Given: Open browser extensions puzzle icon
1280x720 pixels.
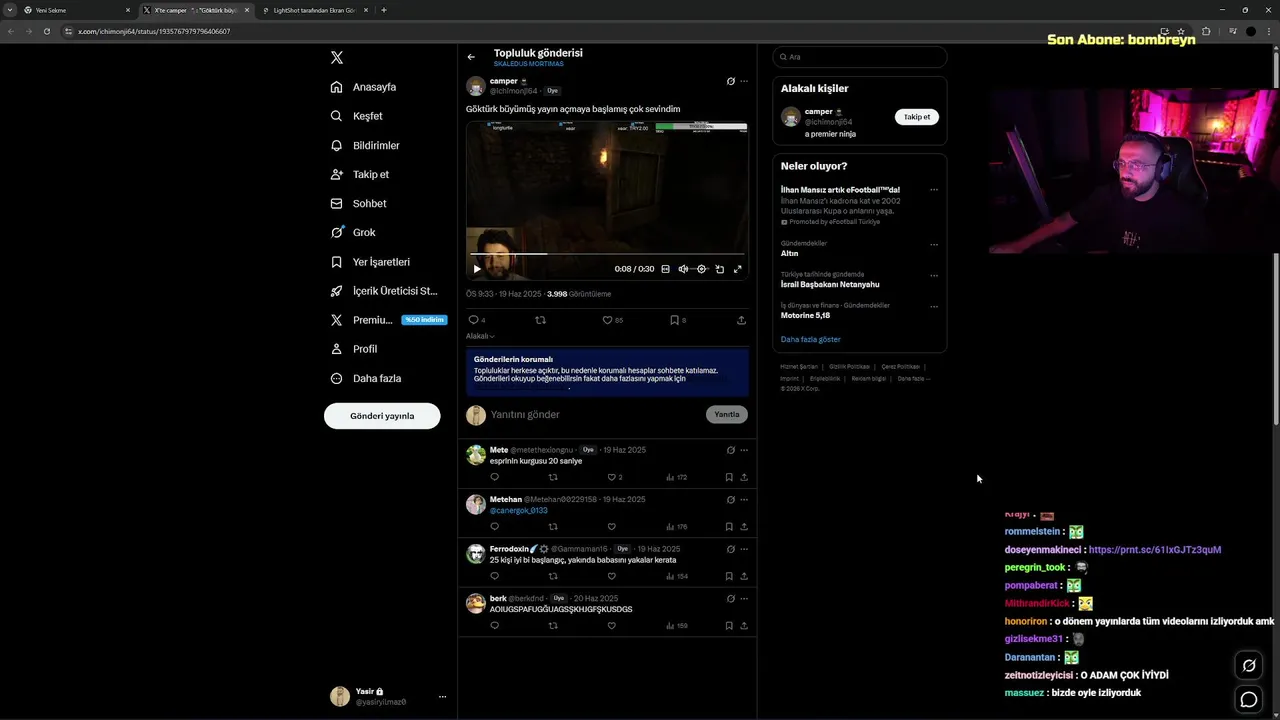Looking at the screenshot, I should pyautogui.click(x=1206, y=31).
